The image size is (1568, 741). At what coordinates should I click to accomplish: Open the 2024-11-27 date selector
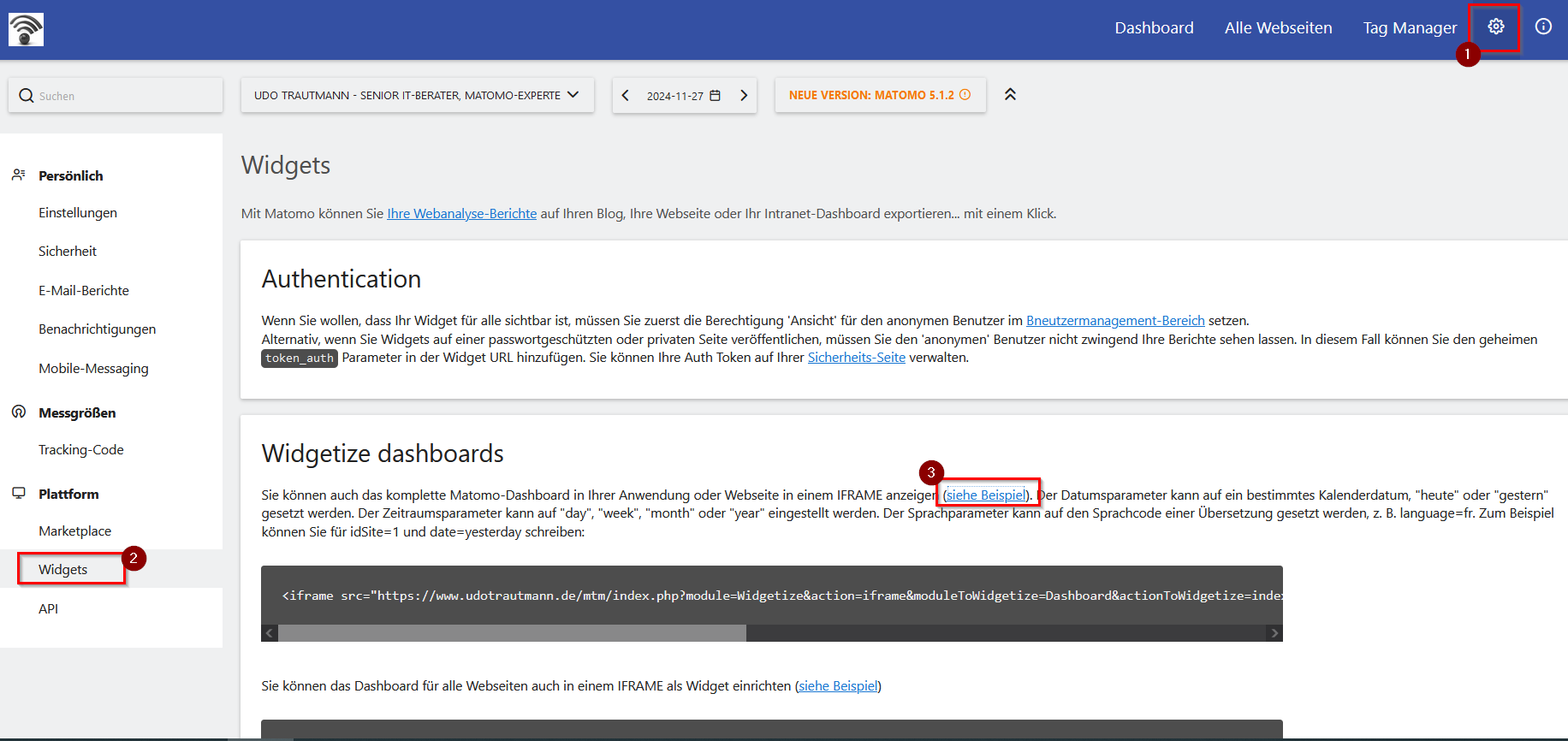click(x=684, y=95)
